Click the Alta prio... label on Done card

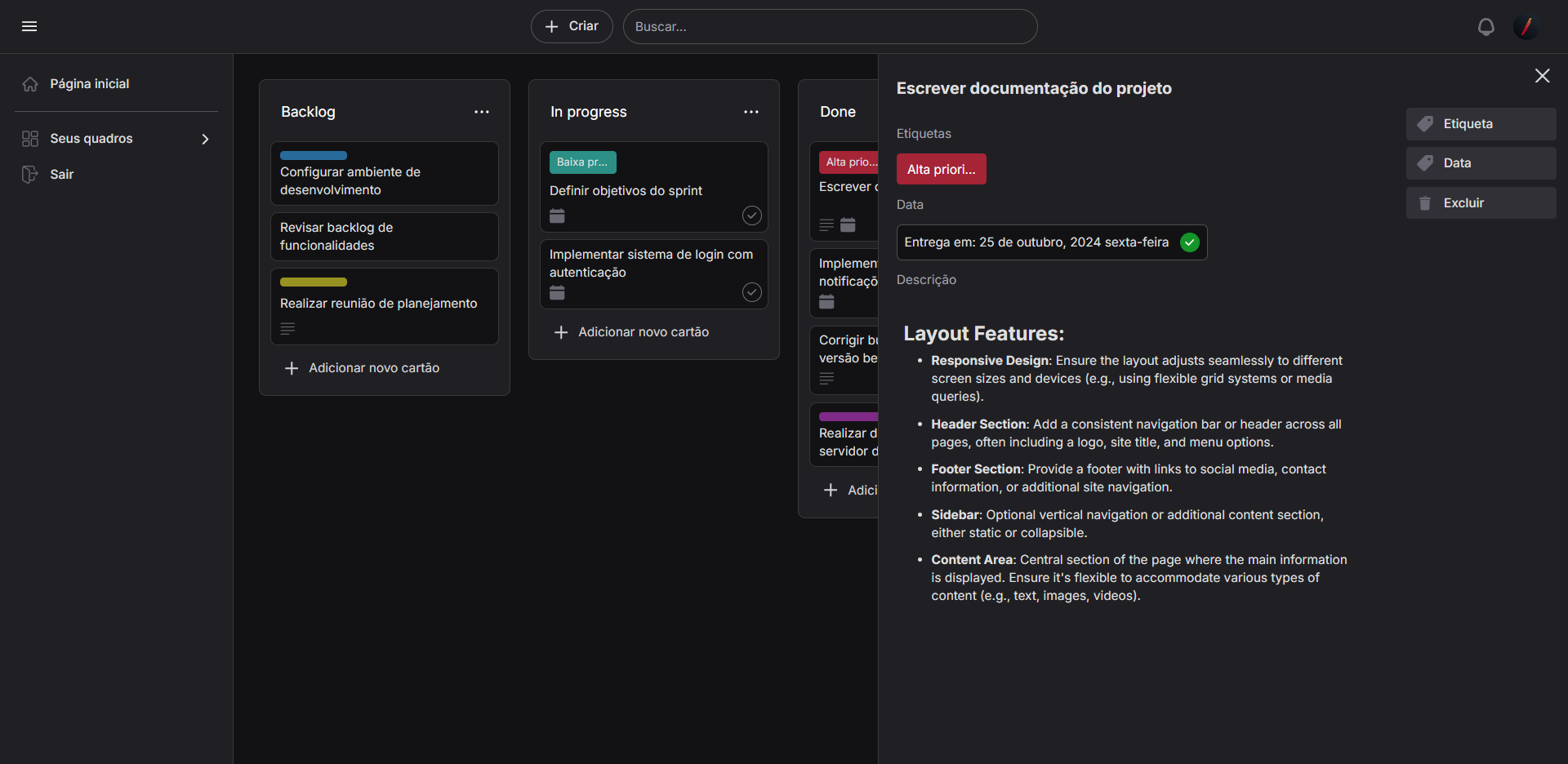point(849,162)
